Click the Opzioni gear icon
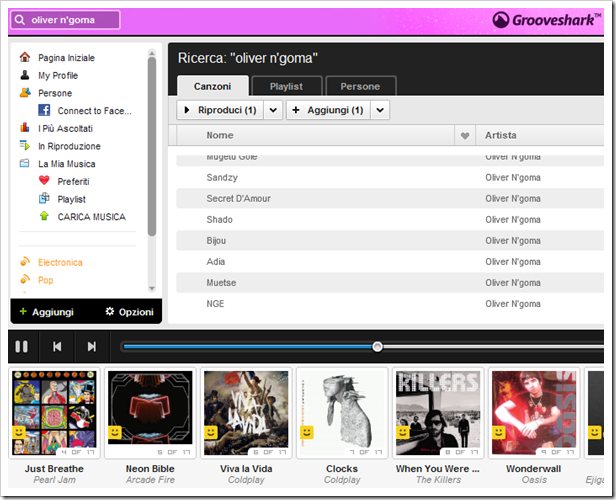The width and height of the screenshot is (616, 500). [x=110, y=311]
